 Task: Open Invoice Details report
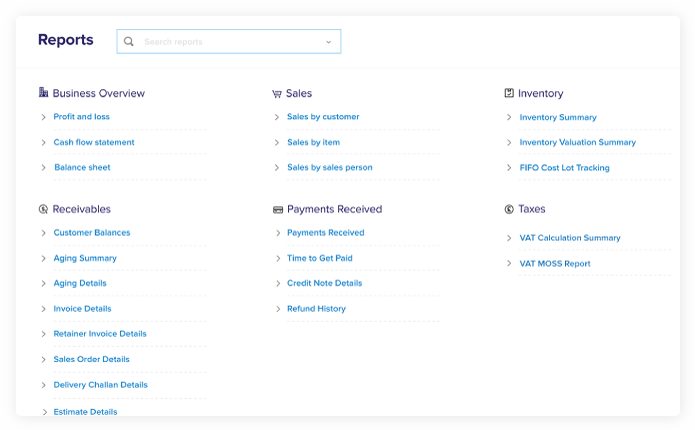(x=82, y=309)
